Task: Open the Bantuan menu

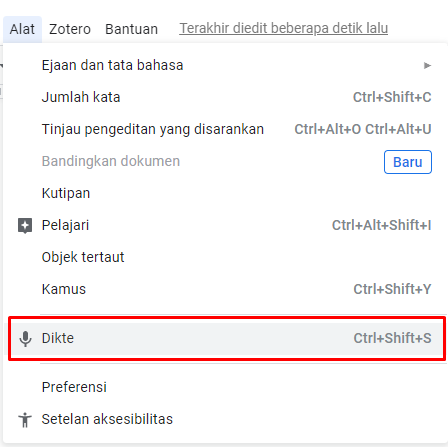Action: point(131,29)
